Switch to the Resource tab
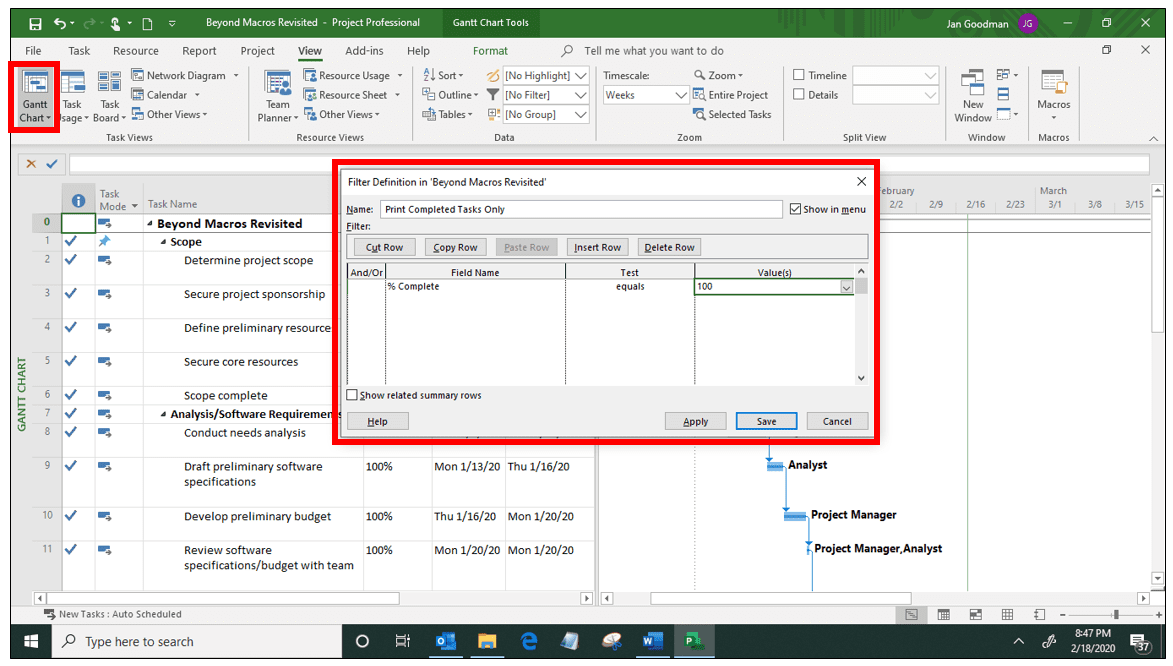 pos(135,51)
